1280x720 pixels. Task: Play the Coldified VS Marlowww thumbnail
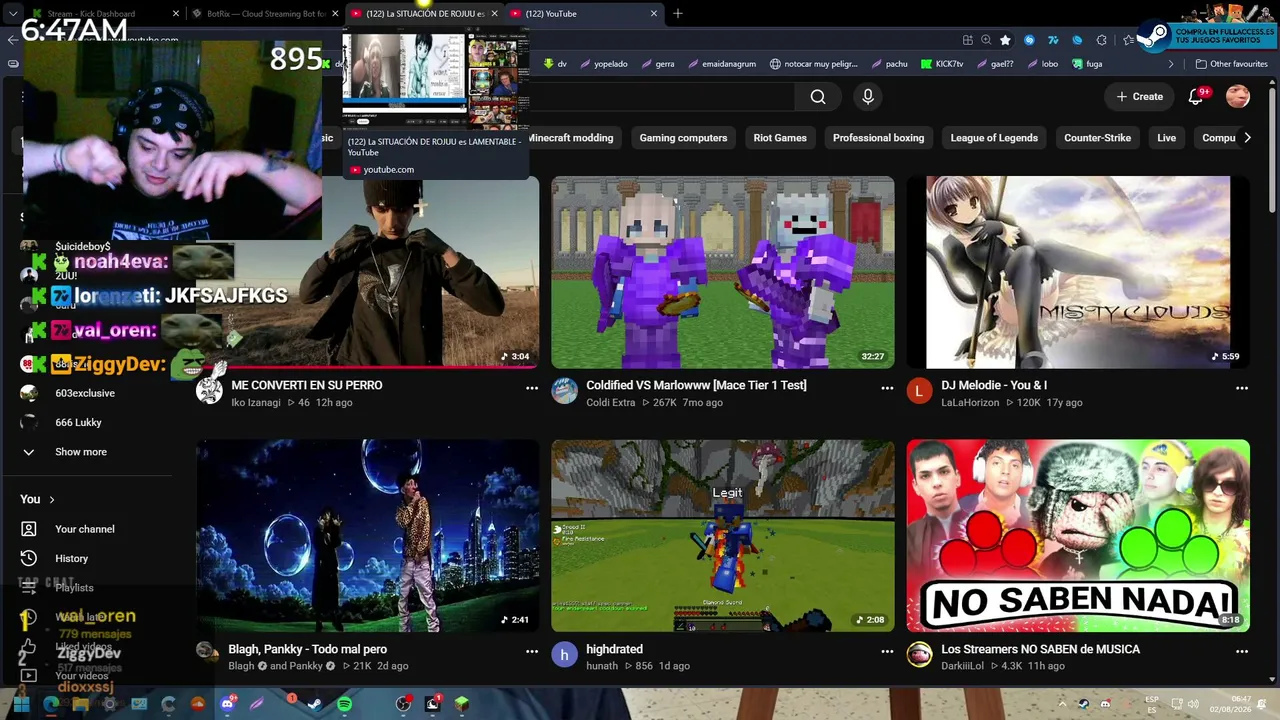point(723,272)
